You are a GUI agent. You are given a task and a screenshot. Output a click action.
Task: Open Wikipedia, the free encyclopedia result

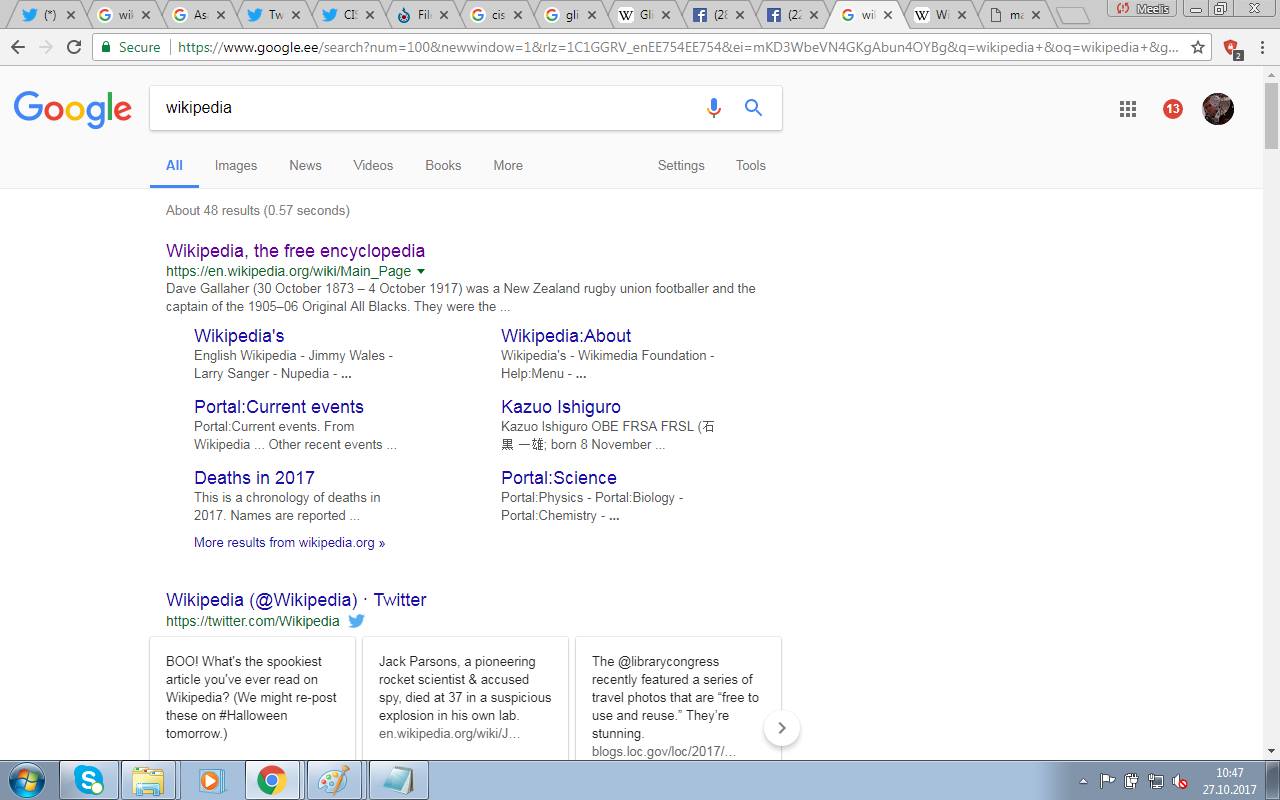(295, 251)
